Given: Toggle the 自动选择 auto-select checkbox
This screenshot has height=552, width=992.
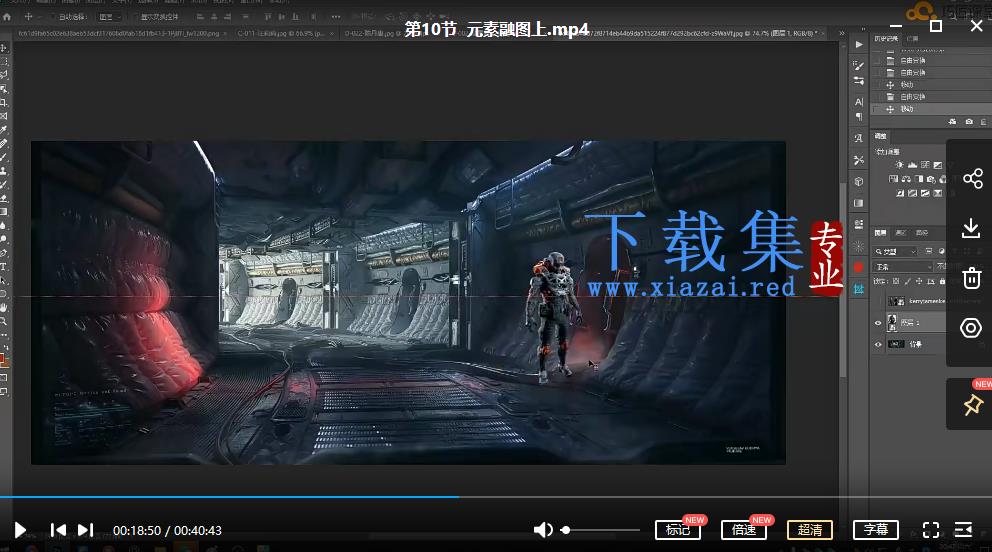Looking at the screenshot, I should tap(53, 17).
